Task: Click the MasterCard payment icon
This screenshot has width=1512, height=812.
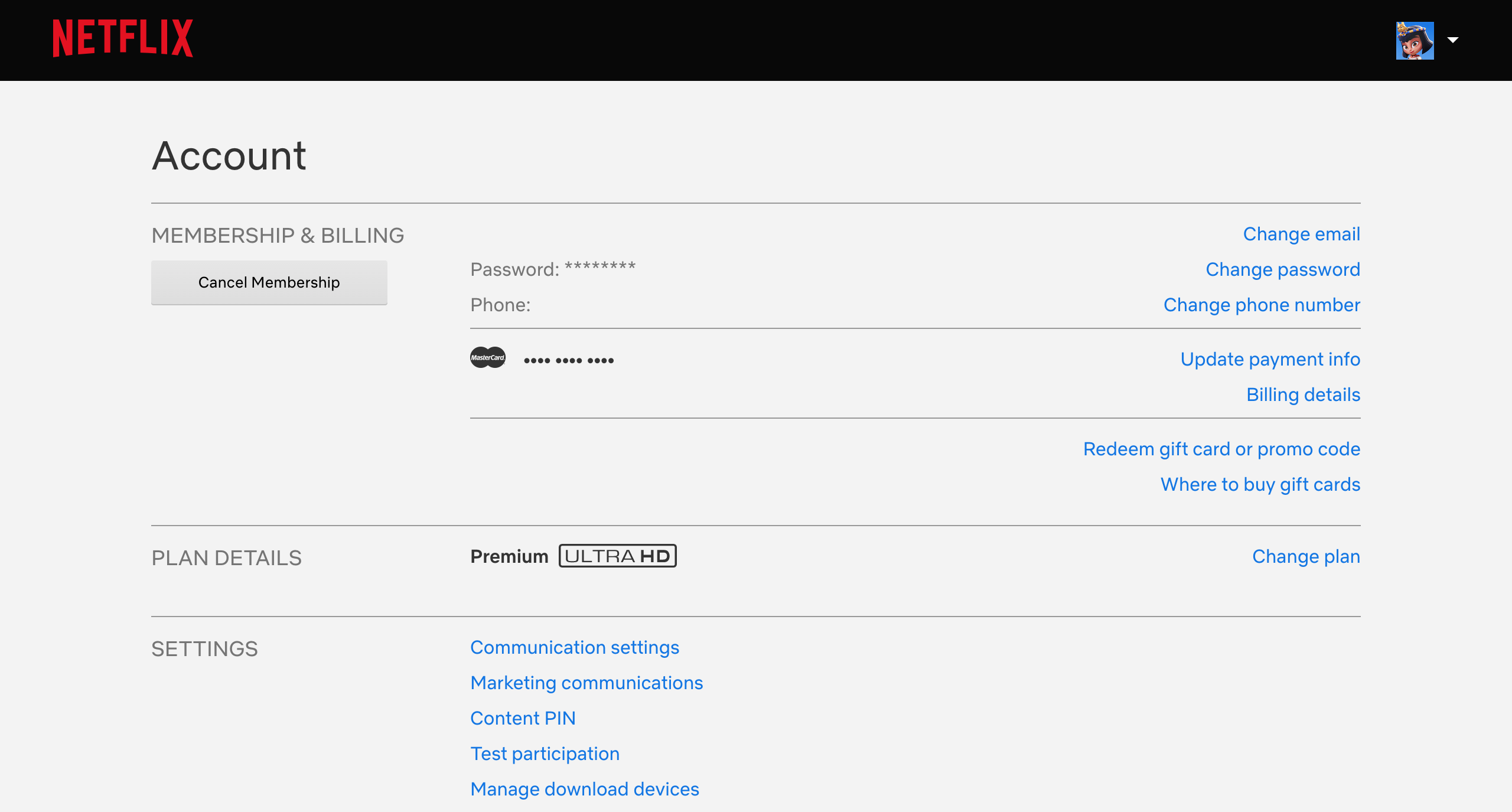Action: 488,358
